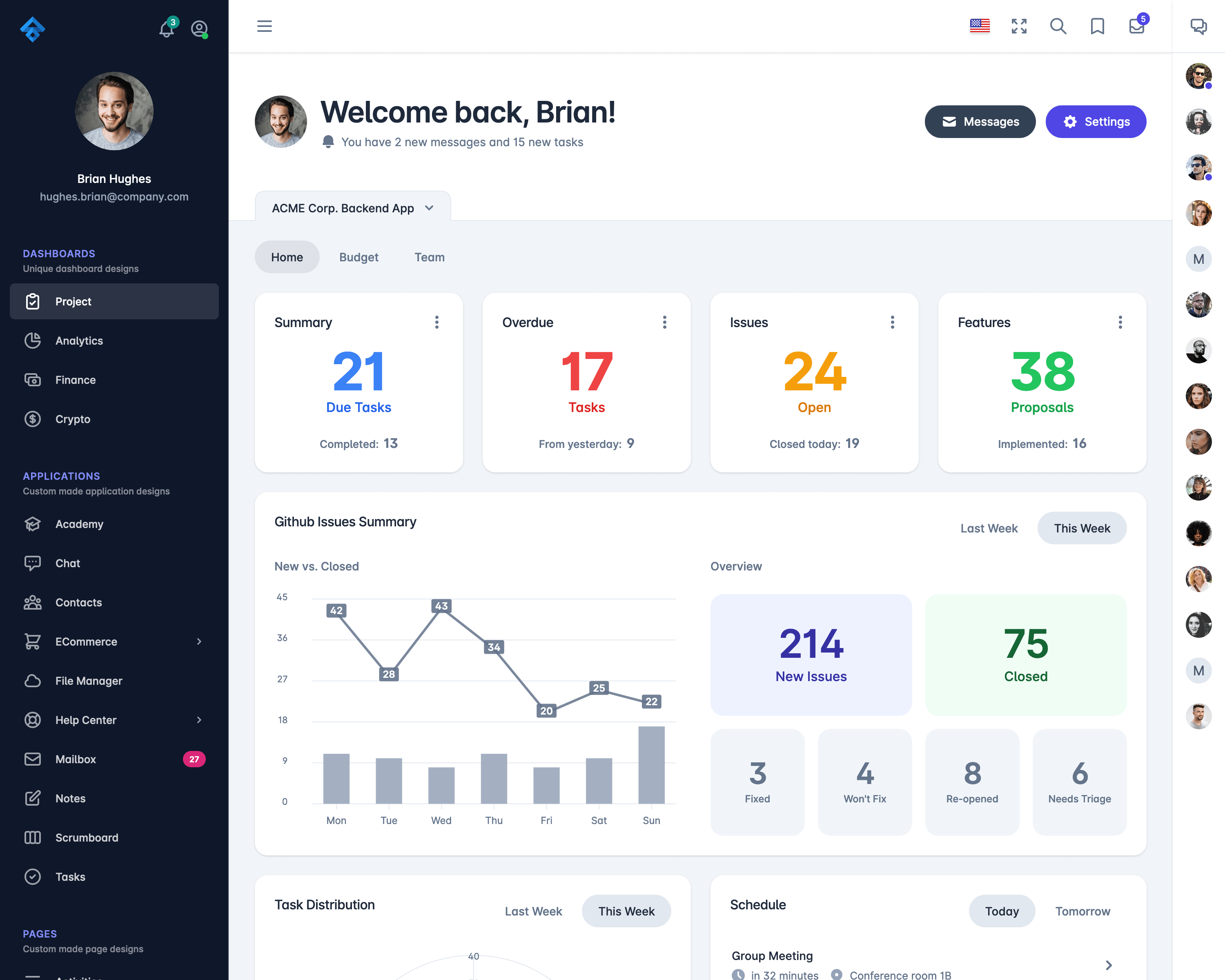
Task: Select the ECommerce expander arrow
Action: pos(199,641)
